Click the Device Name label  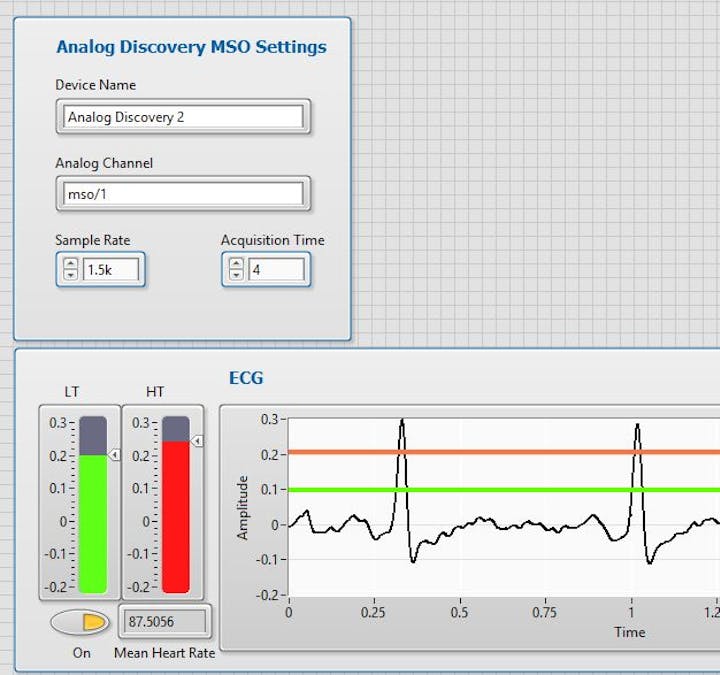coord(96,85)
